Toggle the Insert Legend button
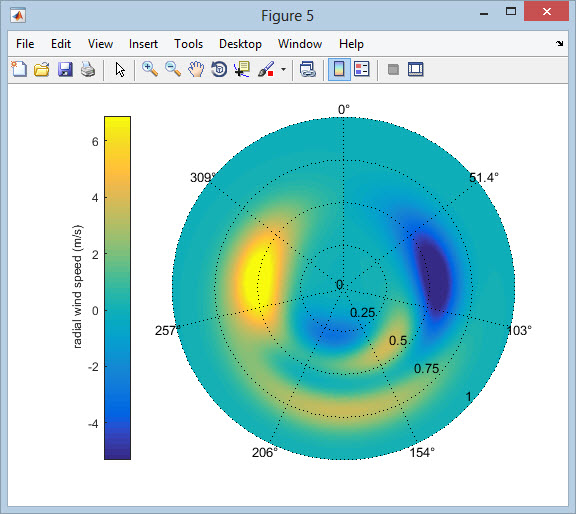The image size is (576, 514). click(x=362, y=69)
